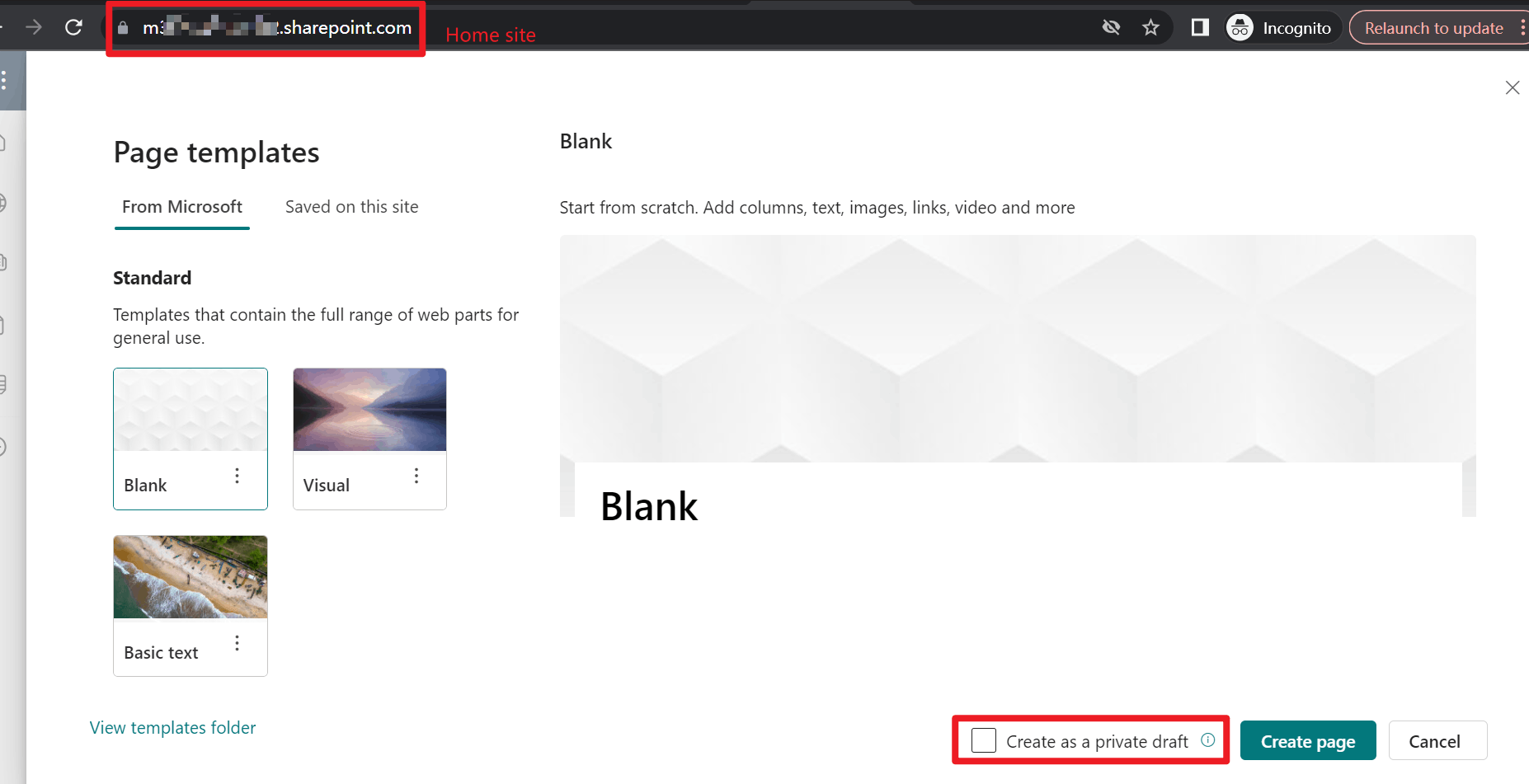This screenshot has width=1529, height=784.
Task: Reload the current page
Action: point(73,26)
